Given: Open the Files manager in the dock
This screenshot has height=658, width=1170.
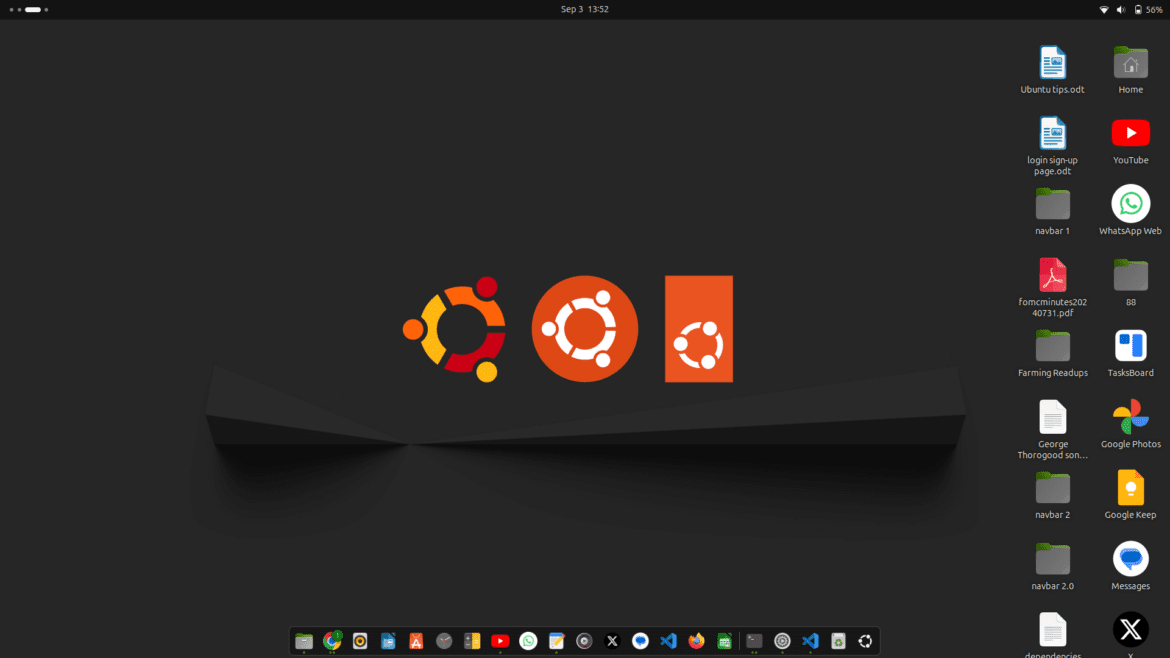Looking at the screenshot, I should 304,641.
